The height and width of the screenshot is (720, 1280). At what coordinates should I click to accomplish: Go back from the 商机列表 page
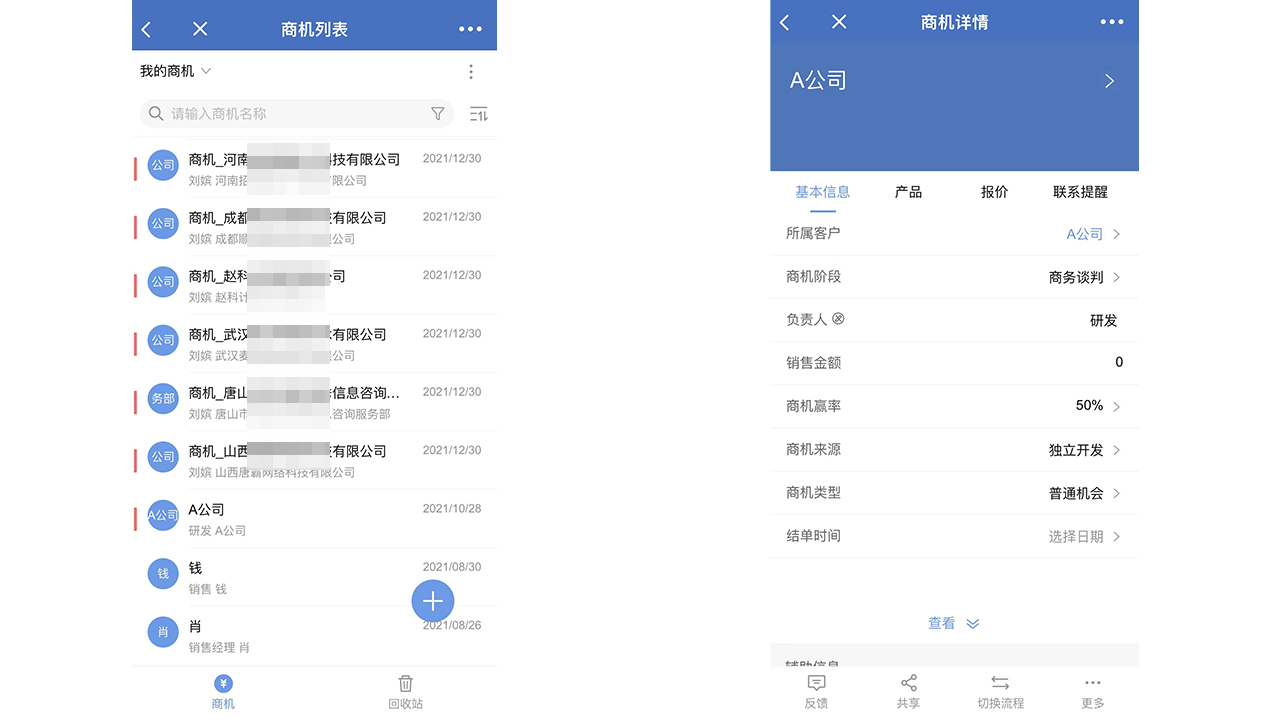point(147,29)
